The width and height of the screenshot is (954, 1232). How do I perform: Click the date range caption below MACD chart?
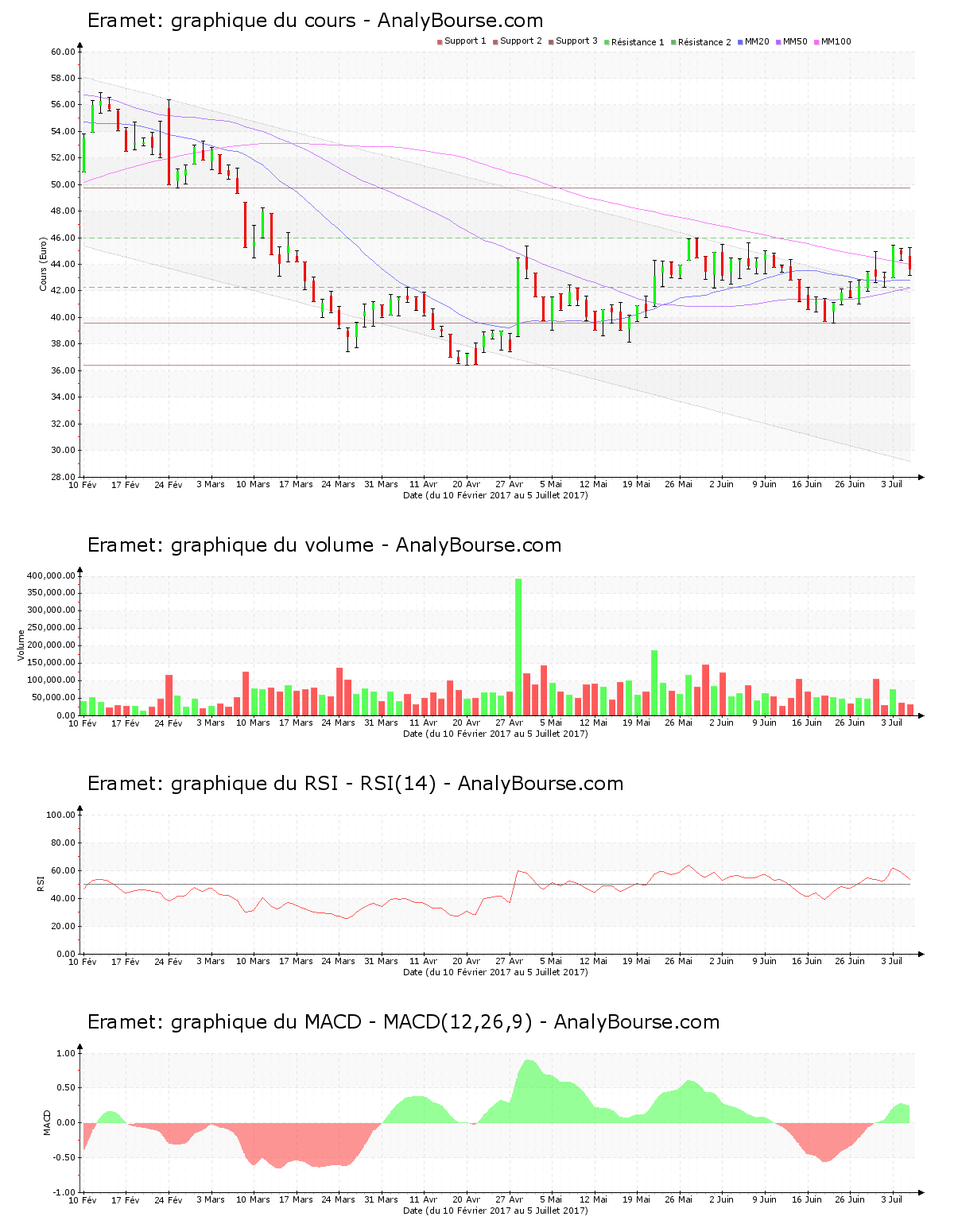[x=495, y=1210]
